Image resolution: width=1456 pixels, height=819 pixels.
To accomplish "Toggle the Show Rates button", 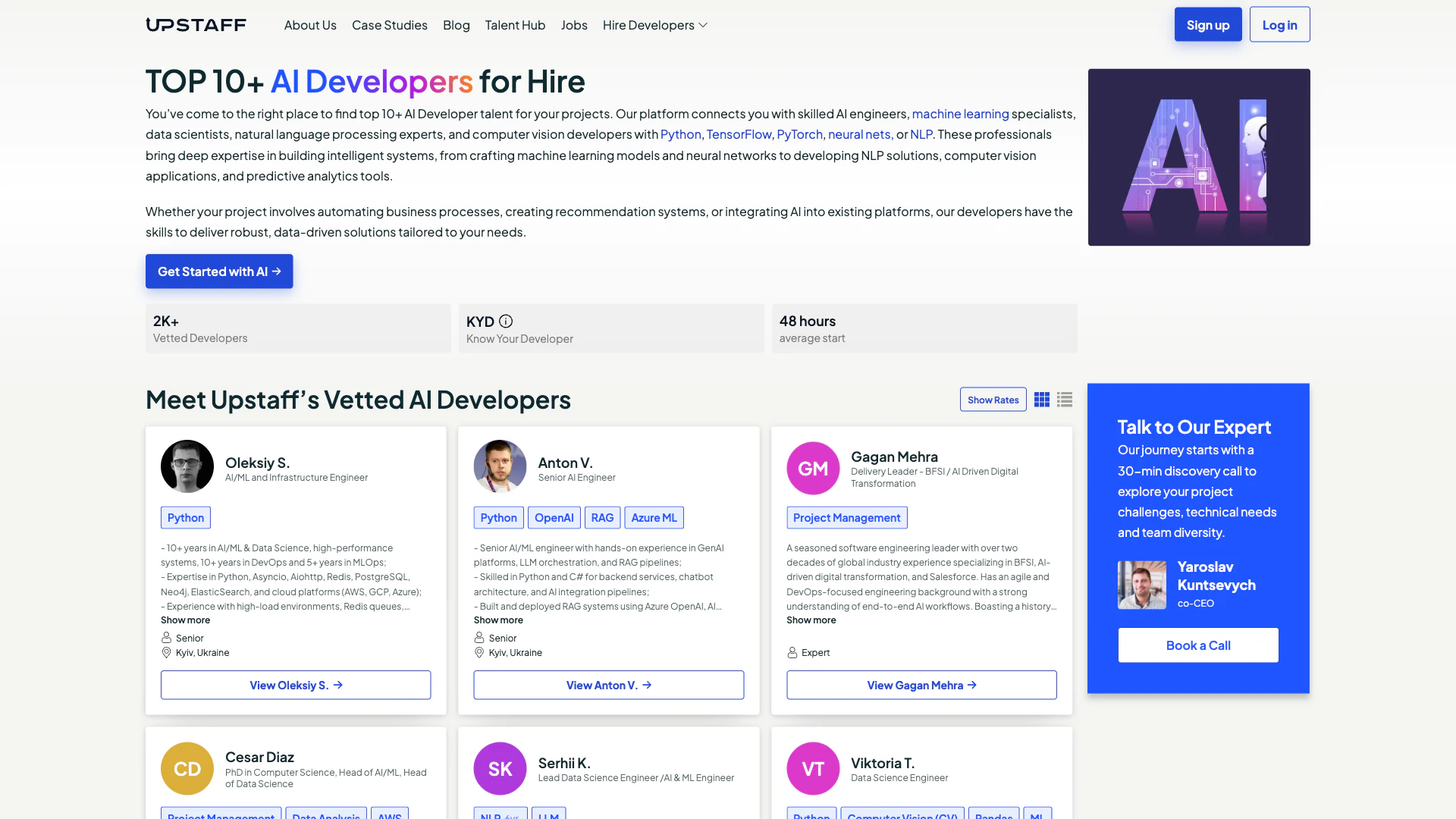I will click(993, 400).
